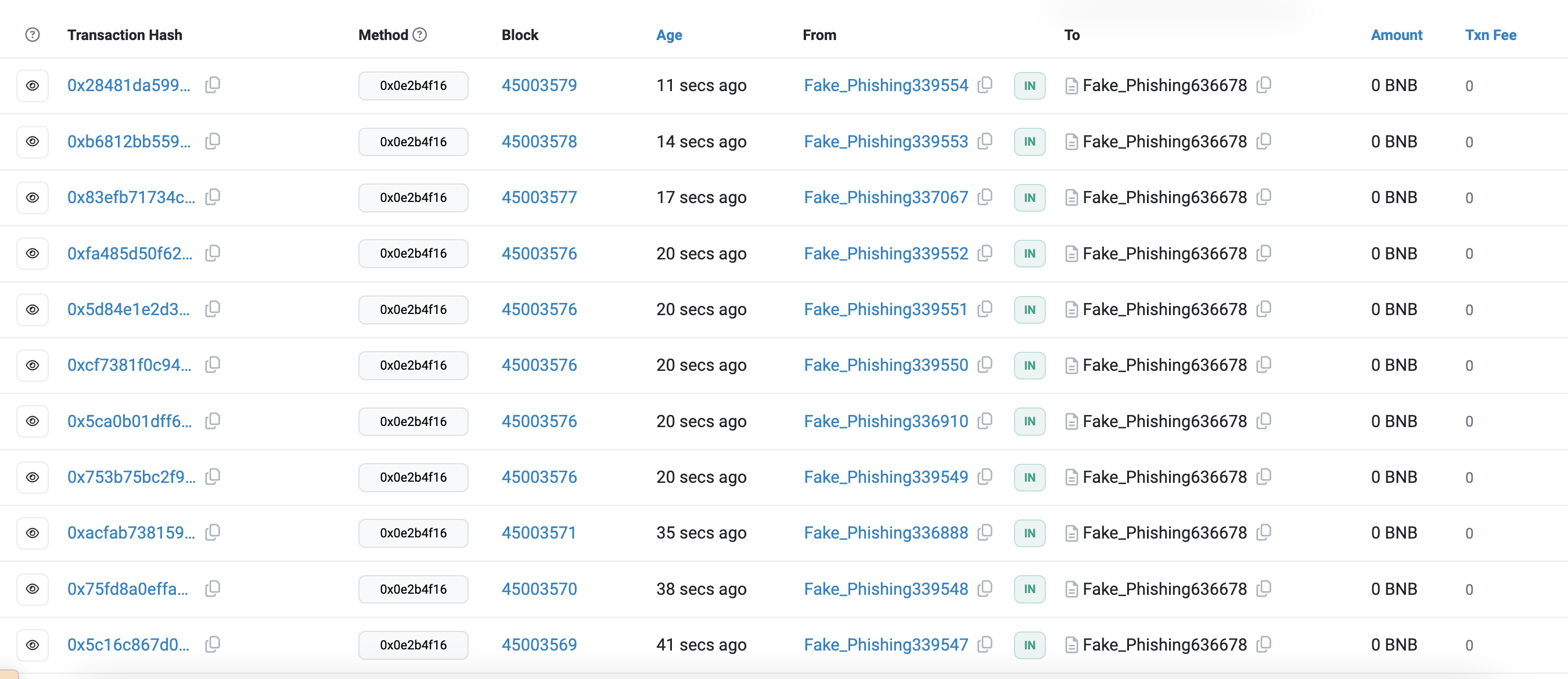Preview transaction 0x83efb71734c with eye icon
The width and height of the screenshot is (1568, 679).
33,198
